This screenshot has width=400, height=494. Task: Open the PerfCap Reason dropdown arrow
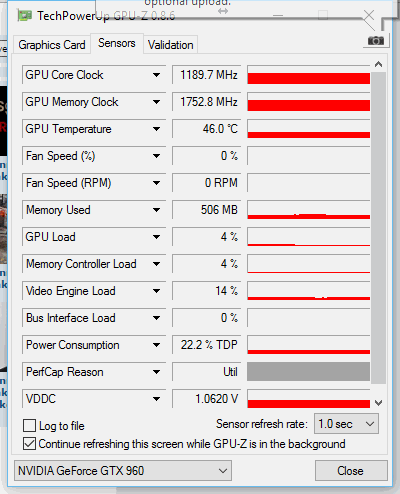tap(156, 372)
